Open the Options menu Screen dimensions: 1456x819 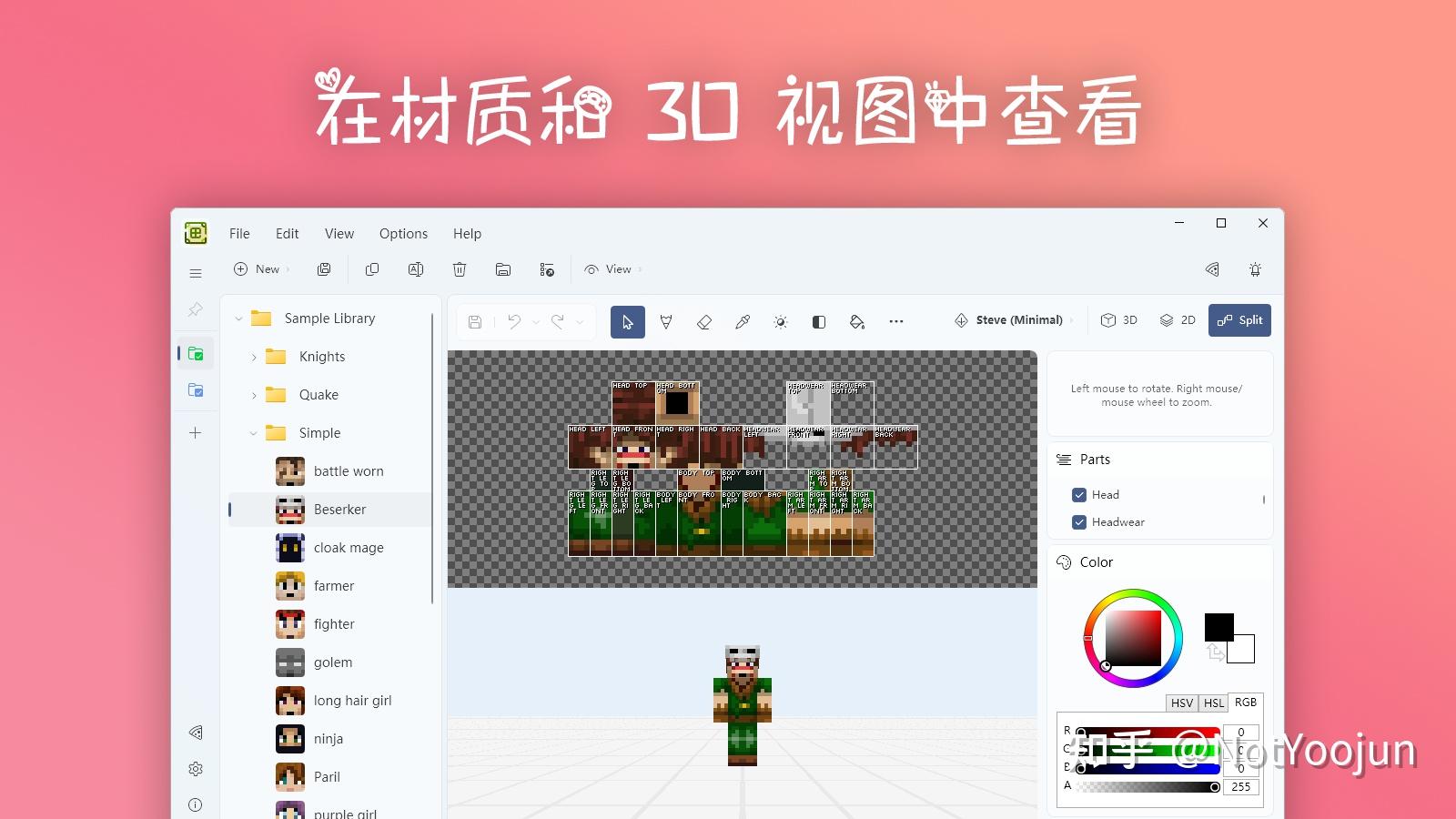click(x=403, y=233)
